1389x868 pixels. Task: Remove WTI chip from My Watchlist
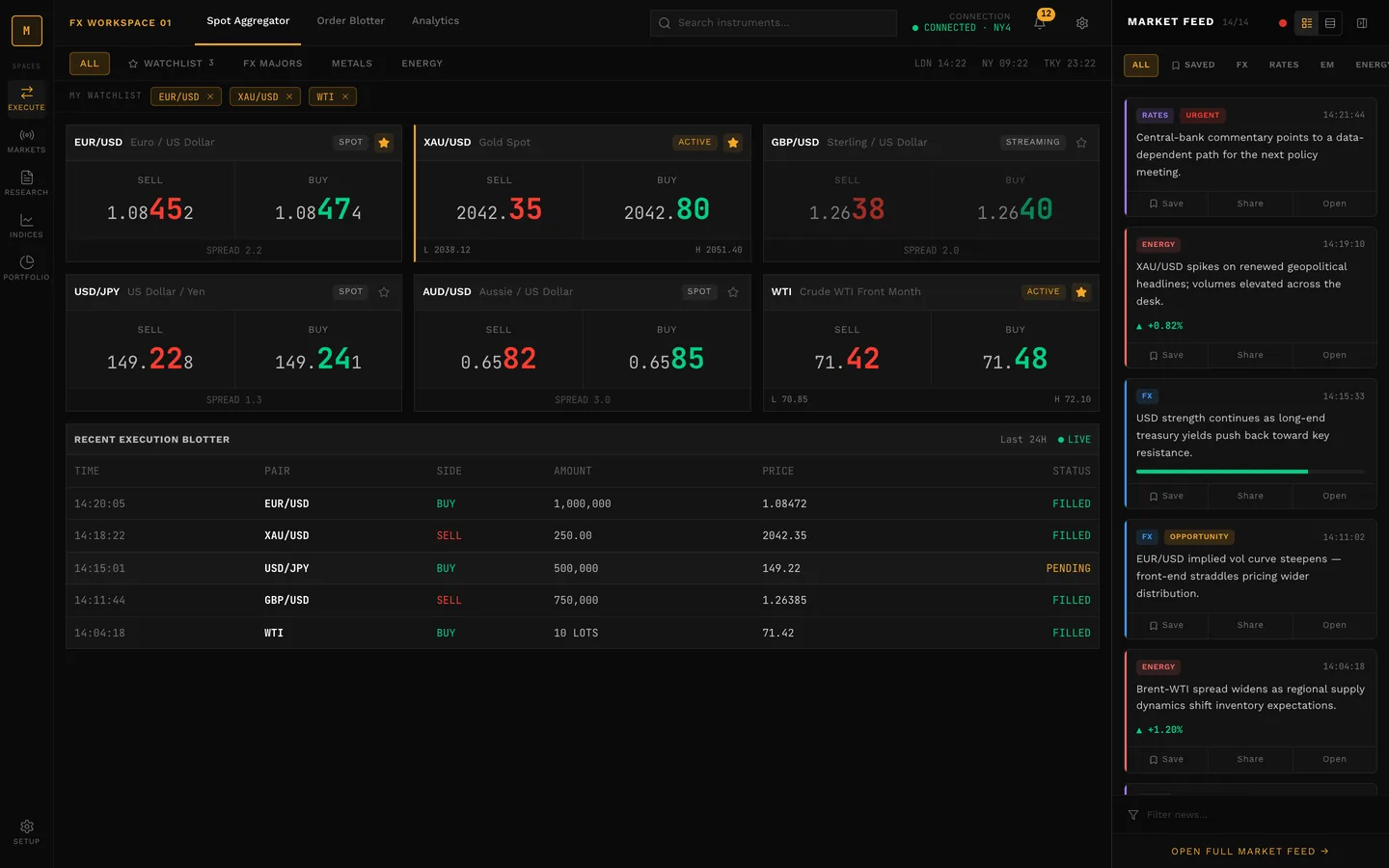click(x=345, y=96)
